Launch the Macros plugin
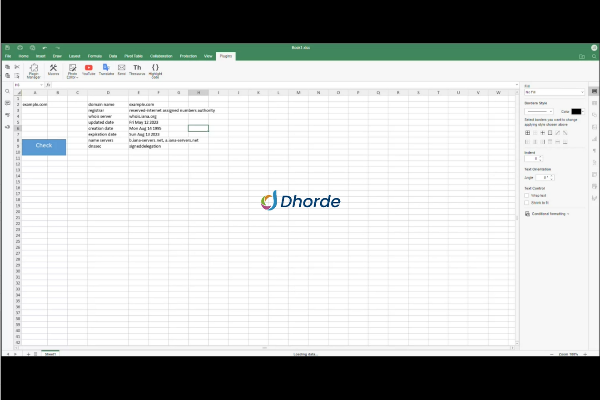Image resolution: width=600 pixels, height=400 pixels. 53,69
